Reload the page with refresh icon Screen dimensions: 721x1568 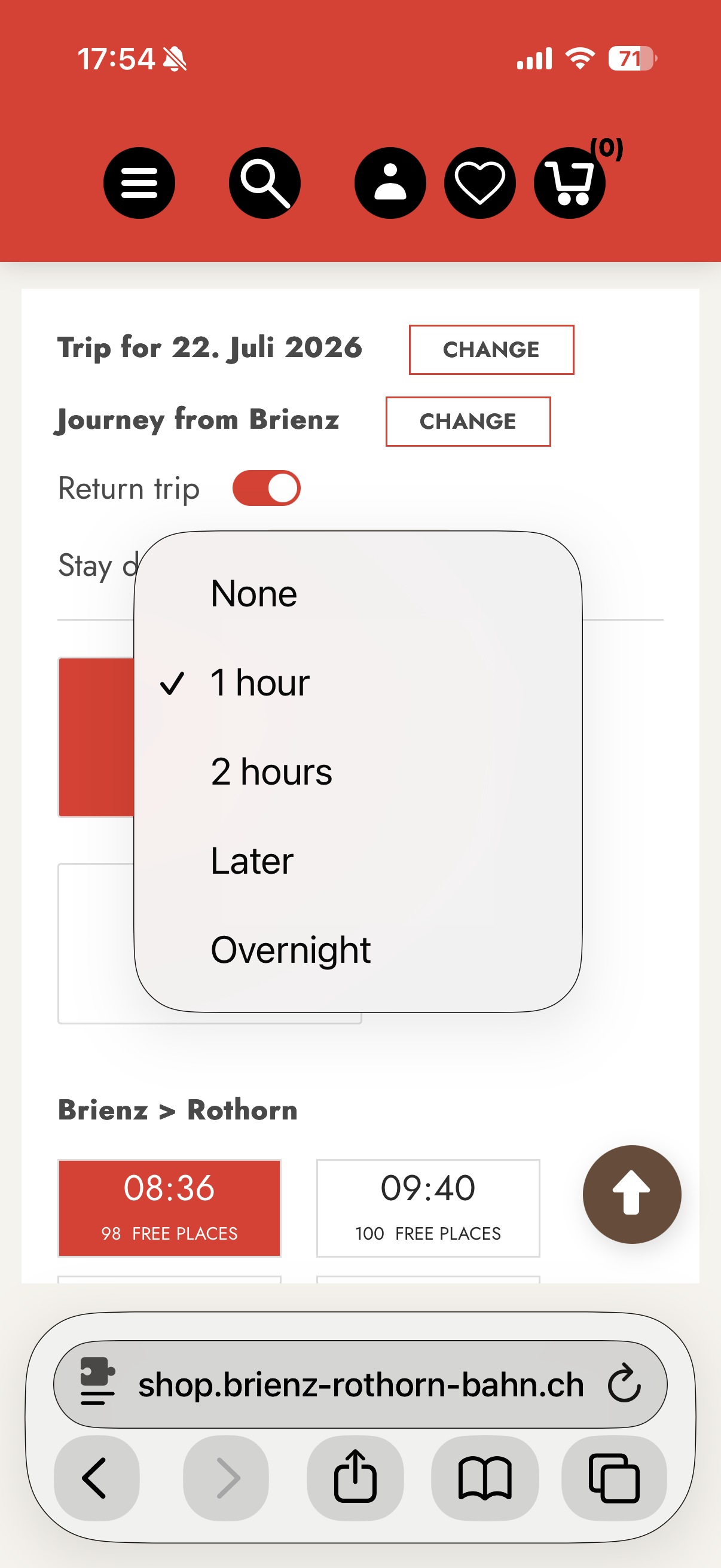pos(624,1384)
